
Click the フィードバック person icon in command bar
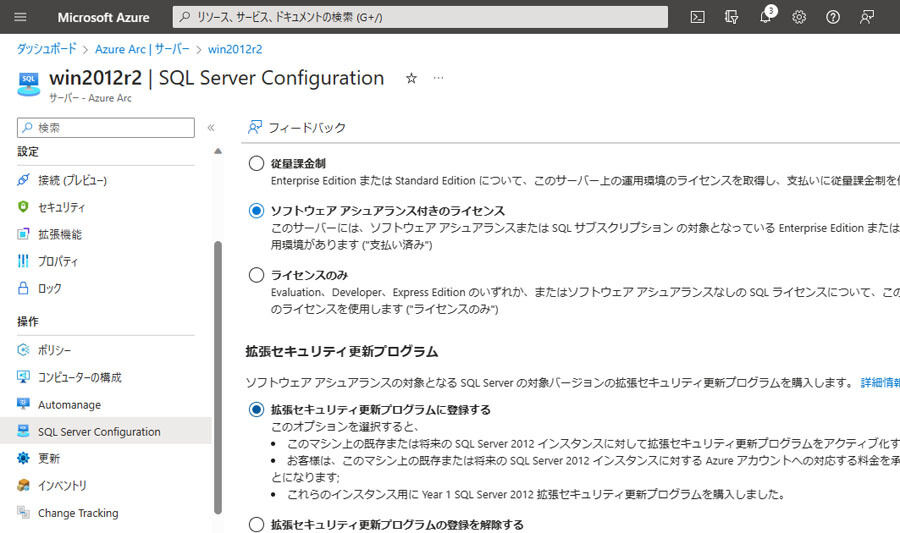255,127
